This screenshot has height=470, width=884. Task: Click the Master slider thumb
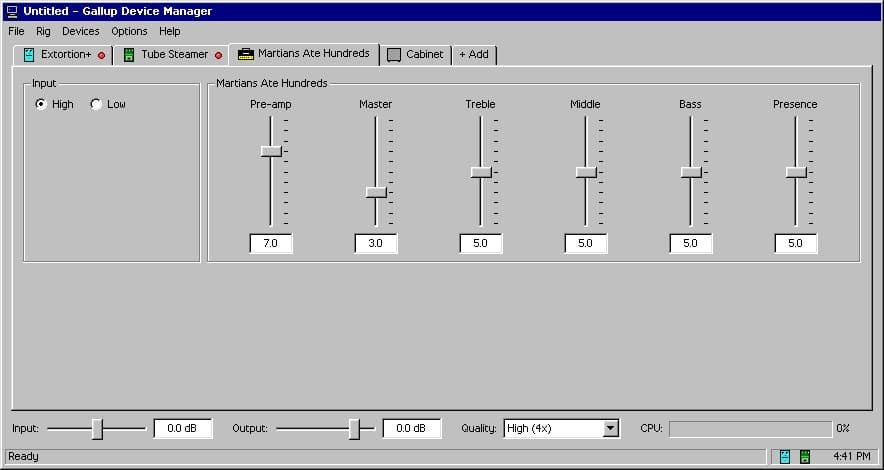click(376, 192)
